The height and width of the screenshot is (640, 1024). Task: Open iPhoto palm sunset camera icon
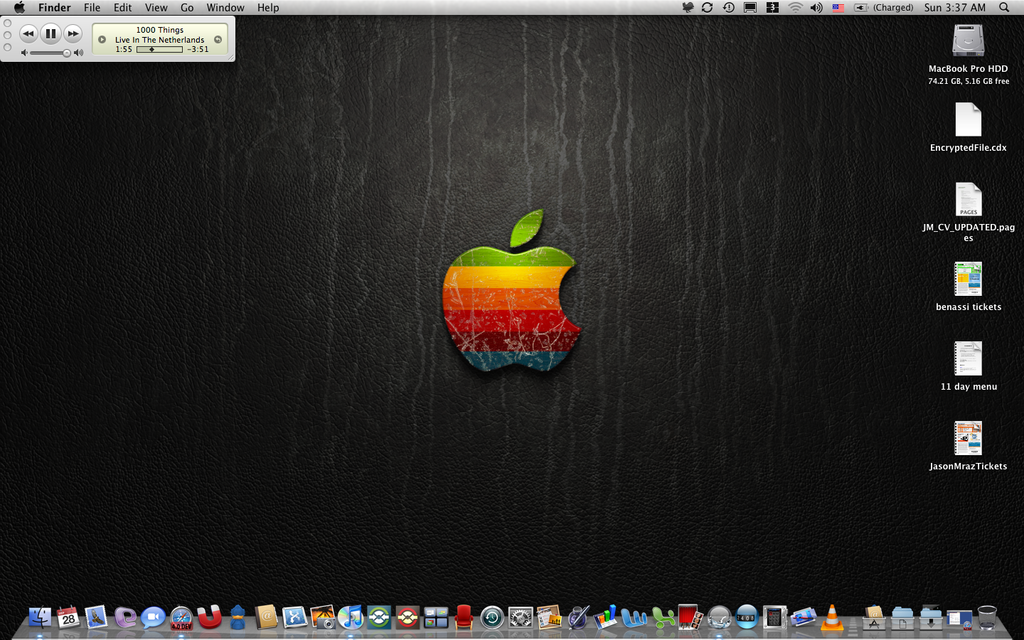(322, 617)
